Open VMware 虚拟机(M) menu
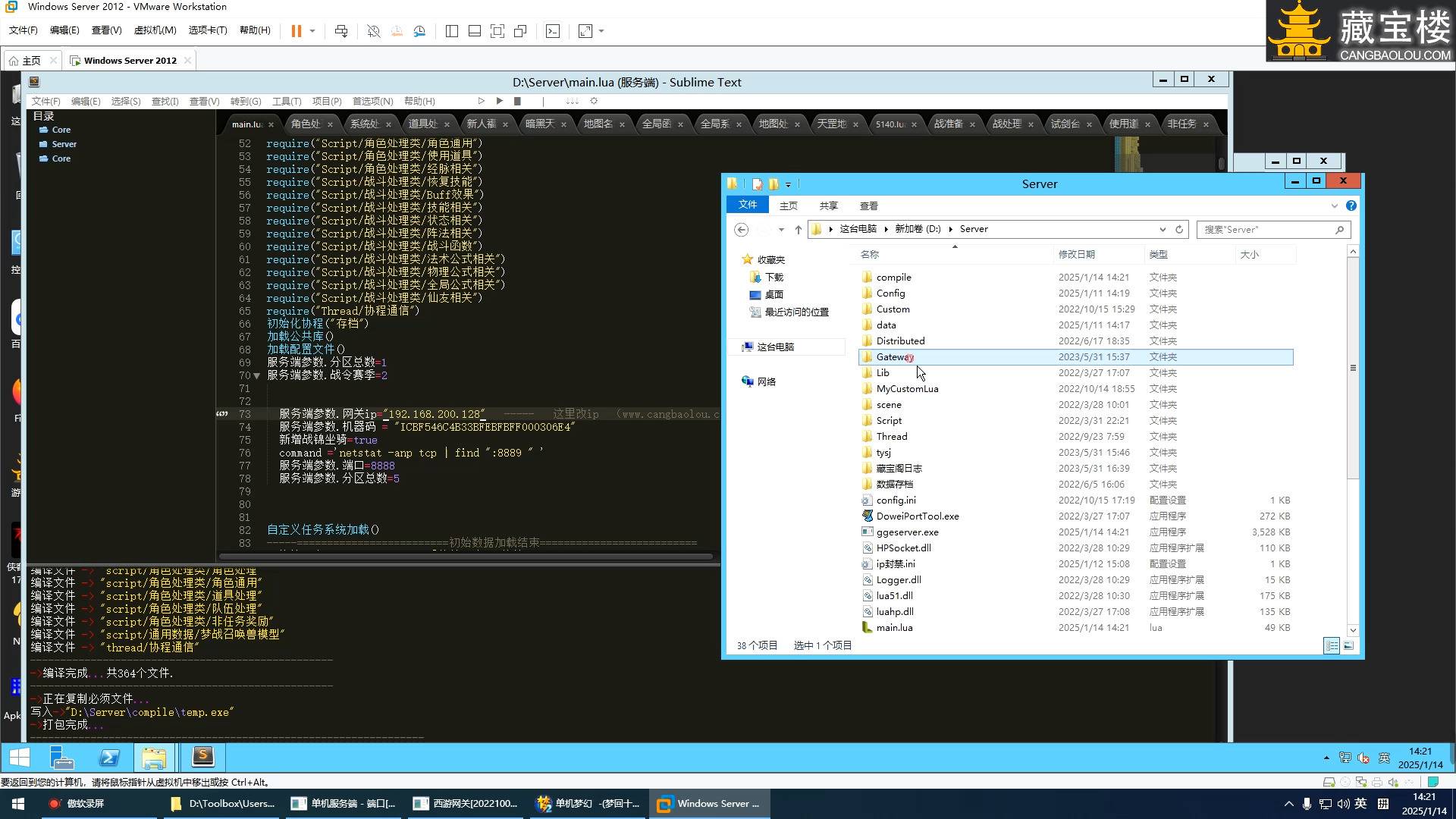The height and width of the screenshot is (819, 1456). pyautogui.click(x=155, y=30)
